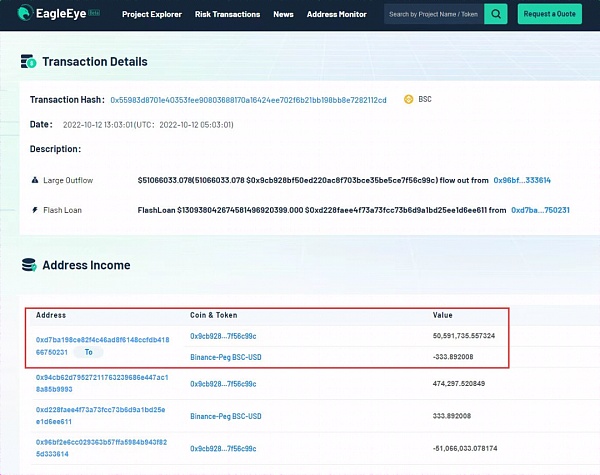Click the 'To' tag on first address
The height and width of the screenshot is (475, 600).
pyautogui.click(x=88, y=353)
